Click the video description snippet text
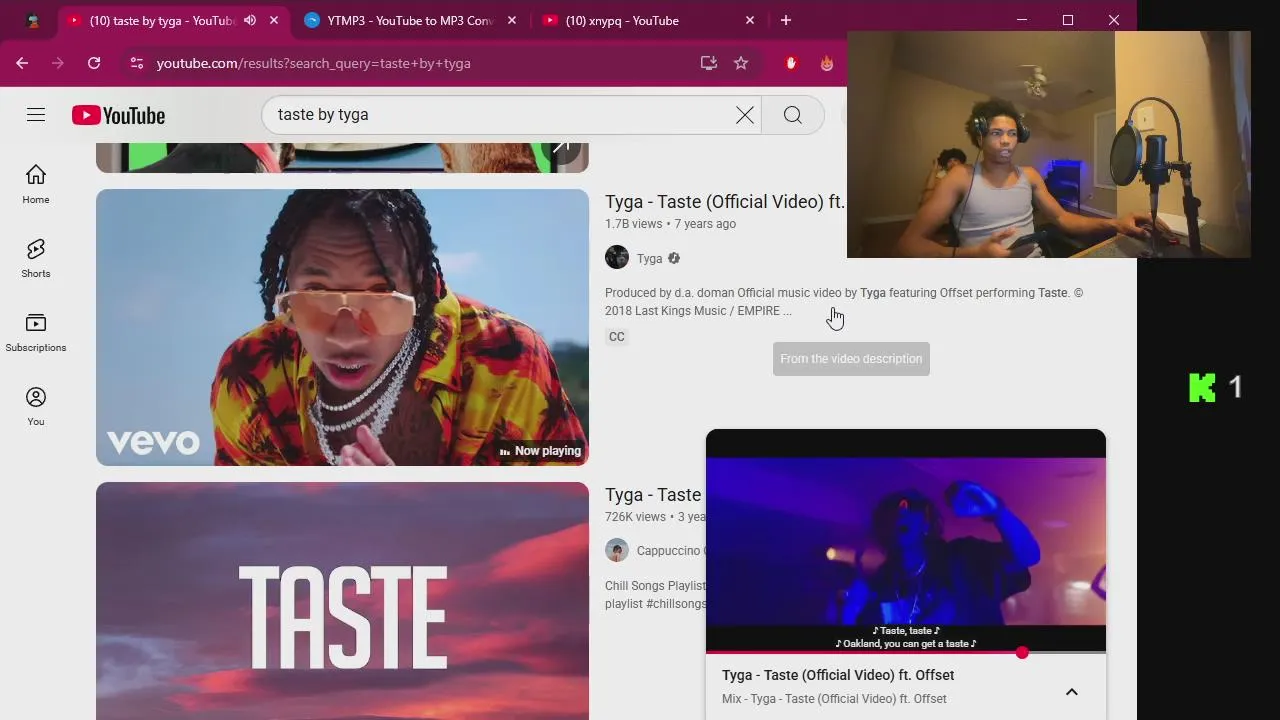 844,302
